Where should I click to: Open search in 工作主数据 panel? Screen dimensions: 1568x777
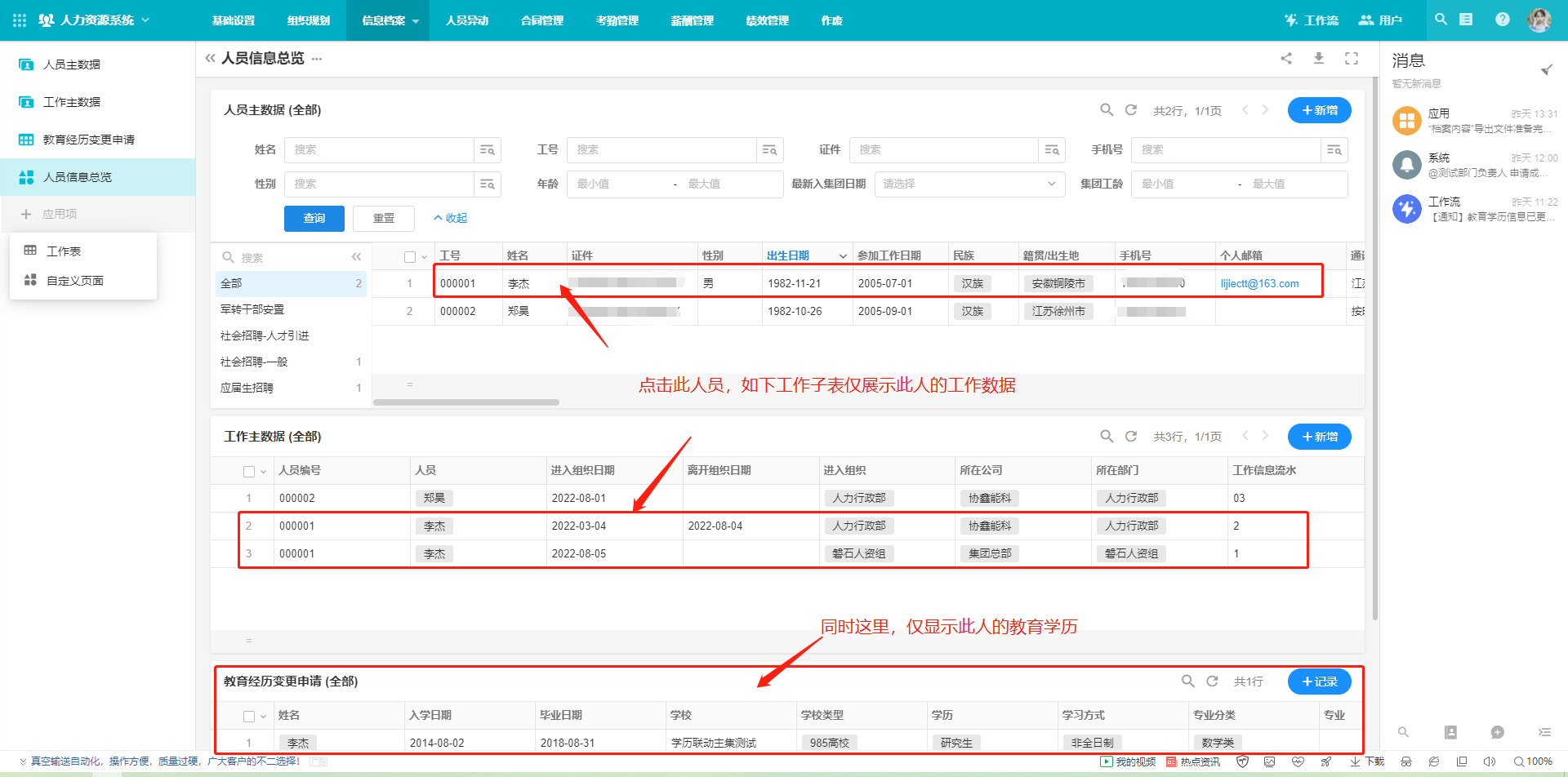coord(1107,437)
